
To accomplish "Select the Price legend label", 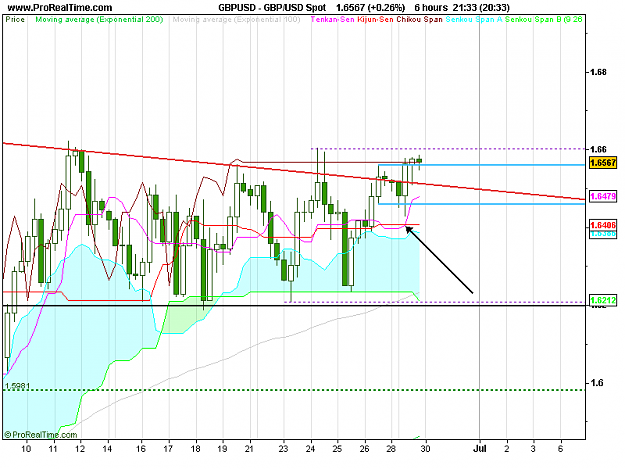I will [x=15, y=19].
